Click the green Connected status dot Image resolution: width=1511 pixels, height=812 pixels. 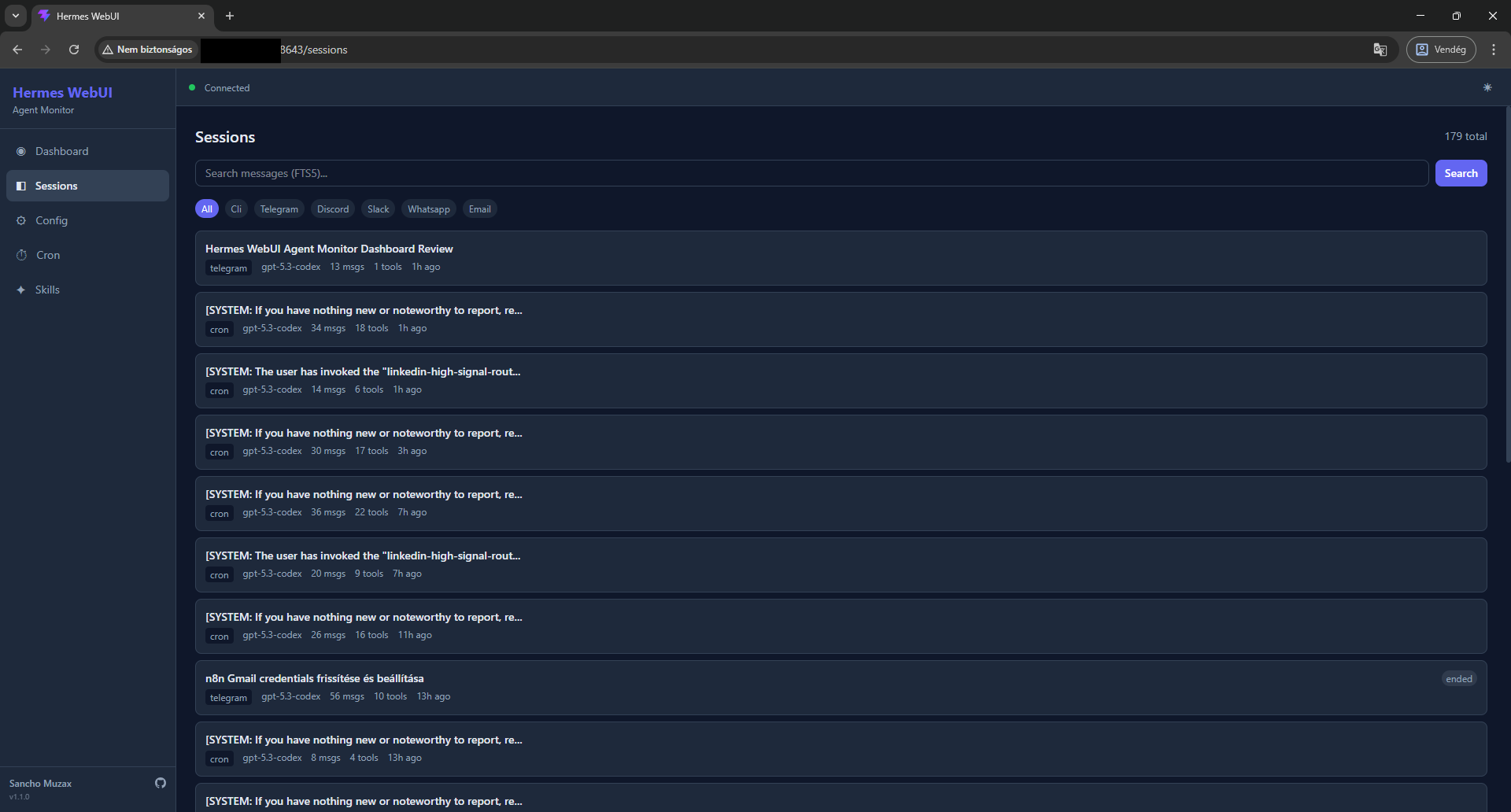point(192,87)
